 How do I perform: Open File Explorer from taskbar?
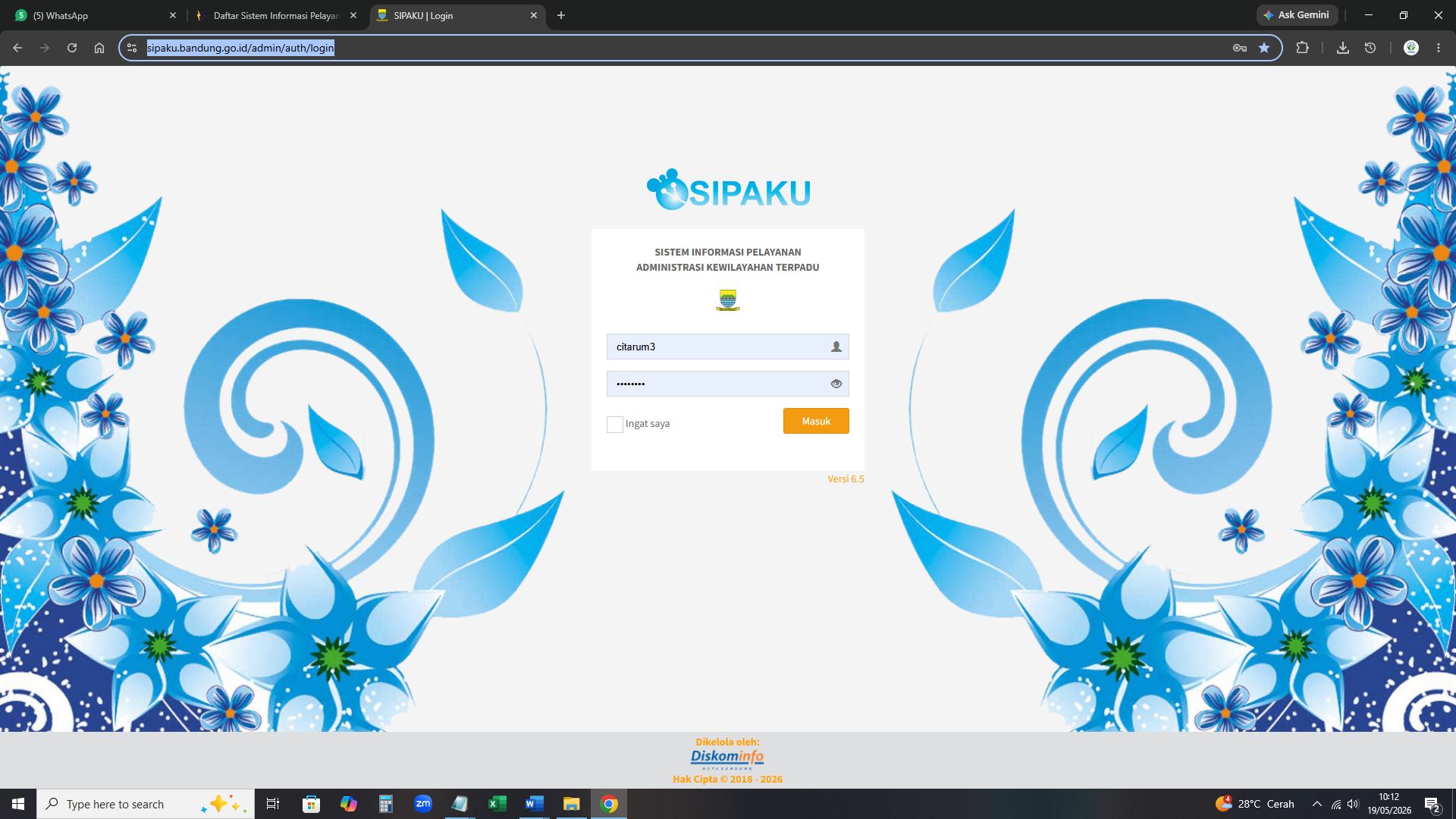pos(571,804)
